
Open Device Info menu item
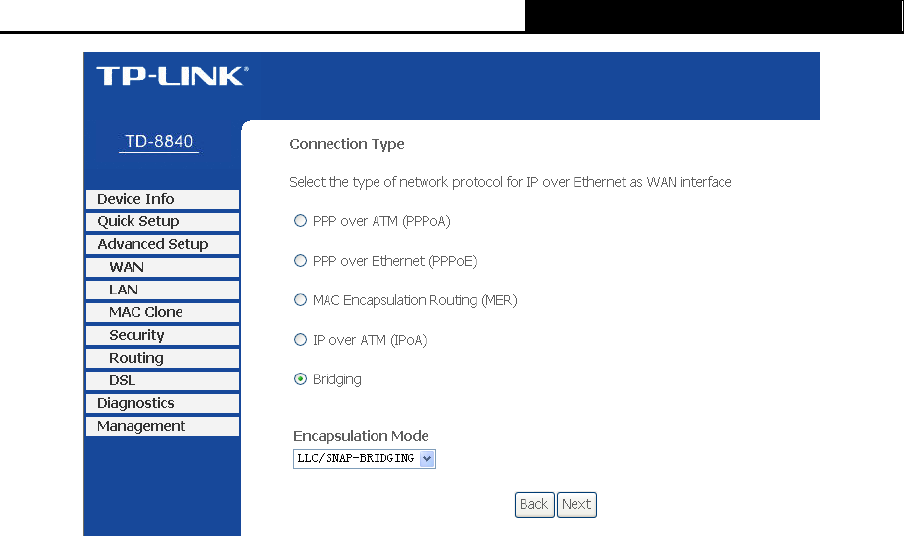click(162, 199)
